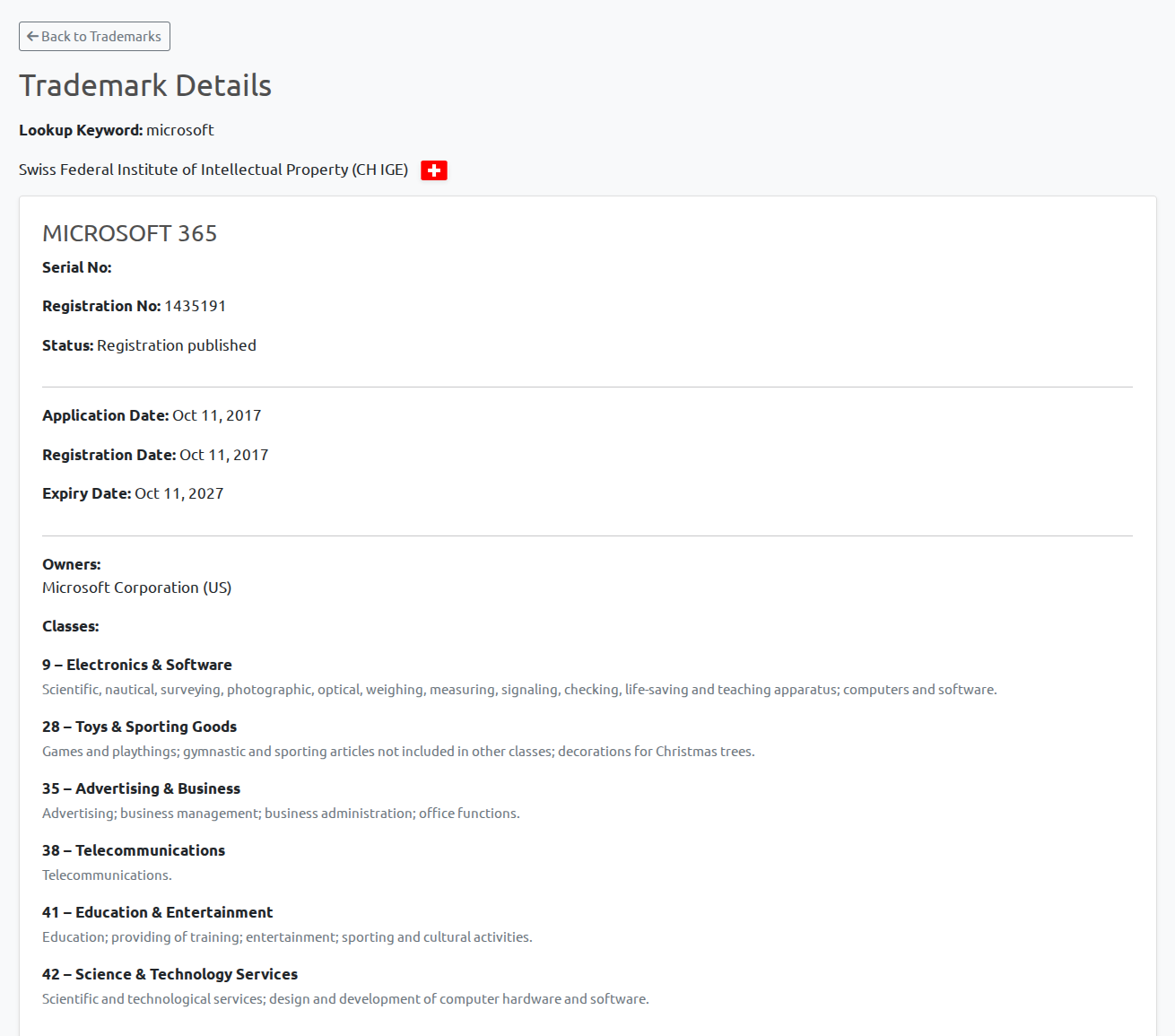Viewport: 1175px width, 1036px height.
Task: Open the MICROSOFT 365 trademark title
Action: tap(129, 233)
